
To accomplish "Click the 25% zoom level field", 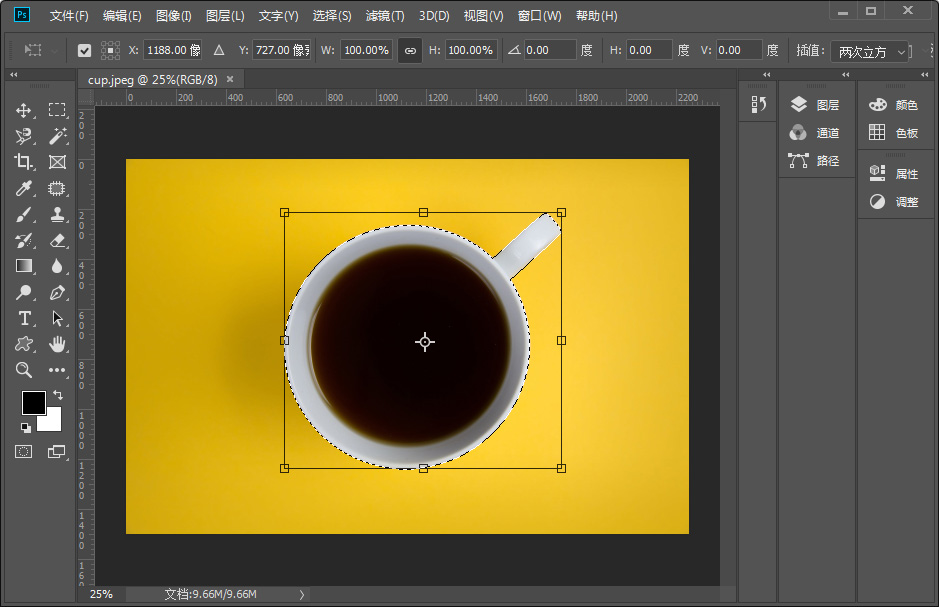I will click(x=101, y=594).
